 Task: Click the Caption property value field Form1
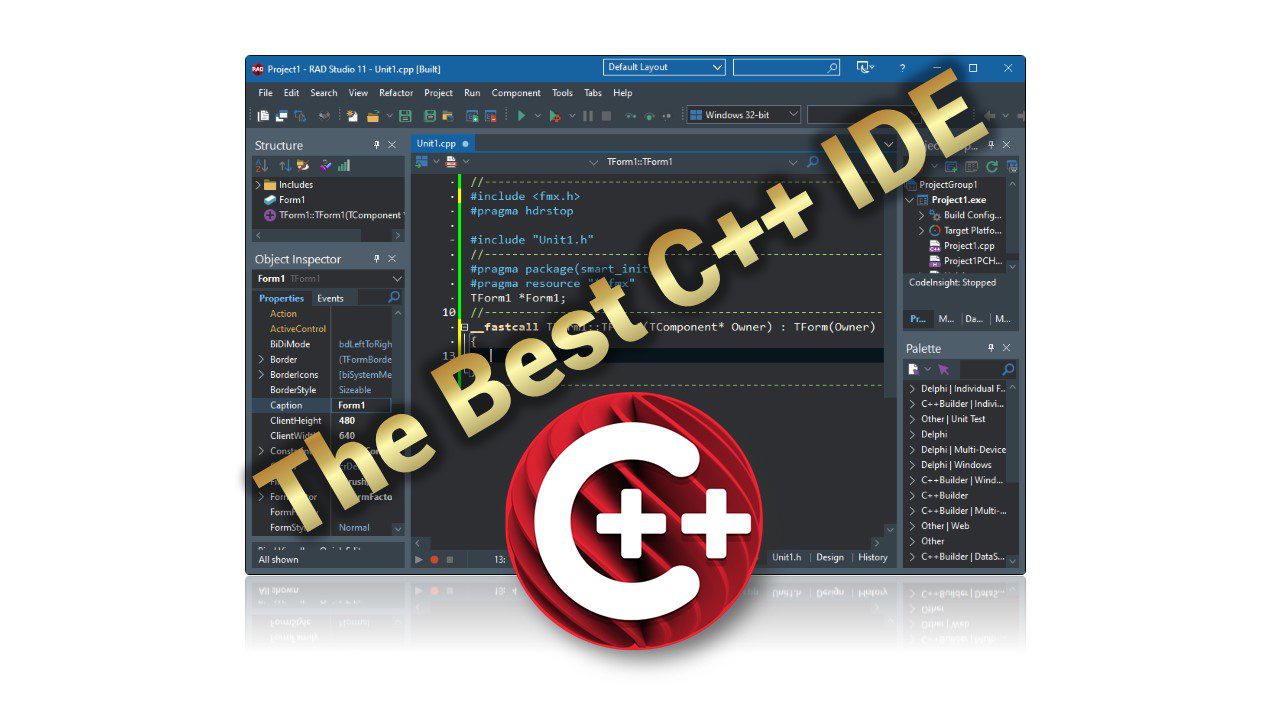(x=363, y=405)
